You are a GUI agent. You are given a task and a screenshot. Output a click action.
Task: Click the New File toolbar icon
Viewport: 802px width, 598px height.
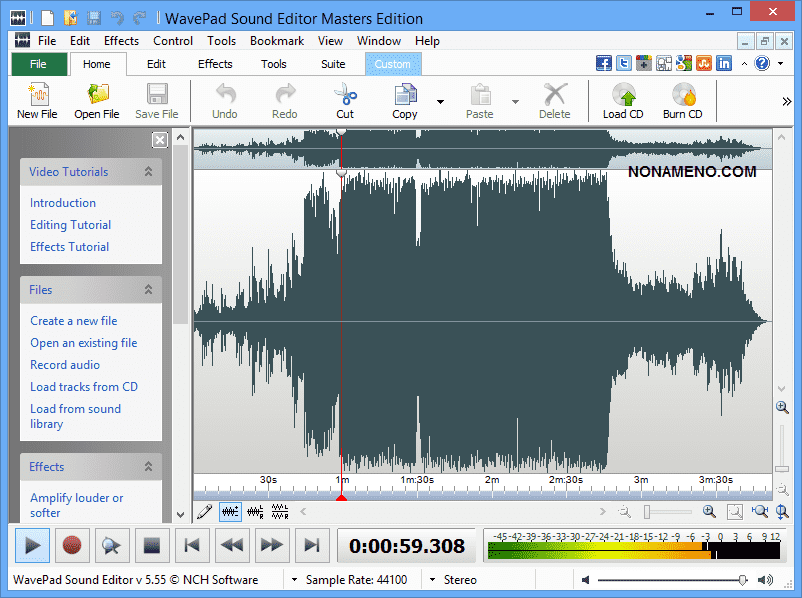[x=37, y=96]
